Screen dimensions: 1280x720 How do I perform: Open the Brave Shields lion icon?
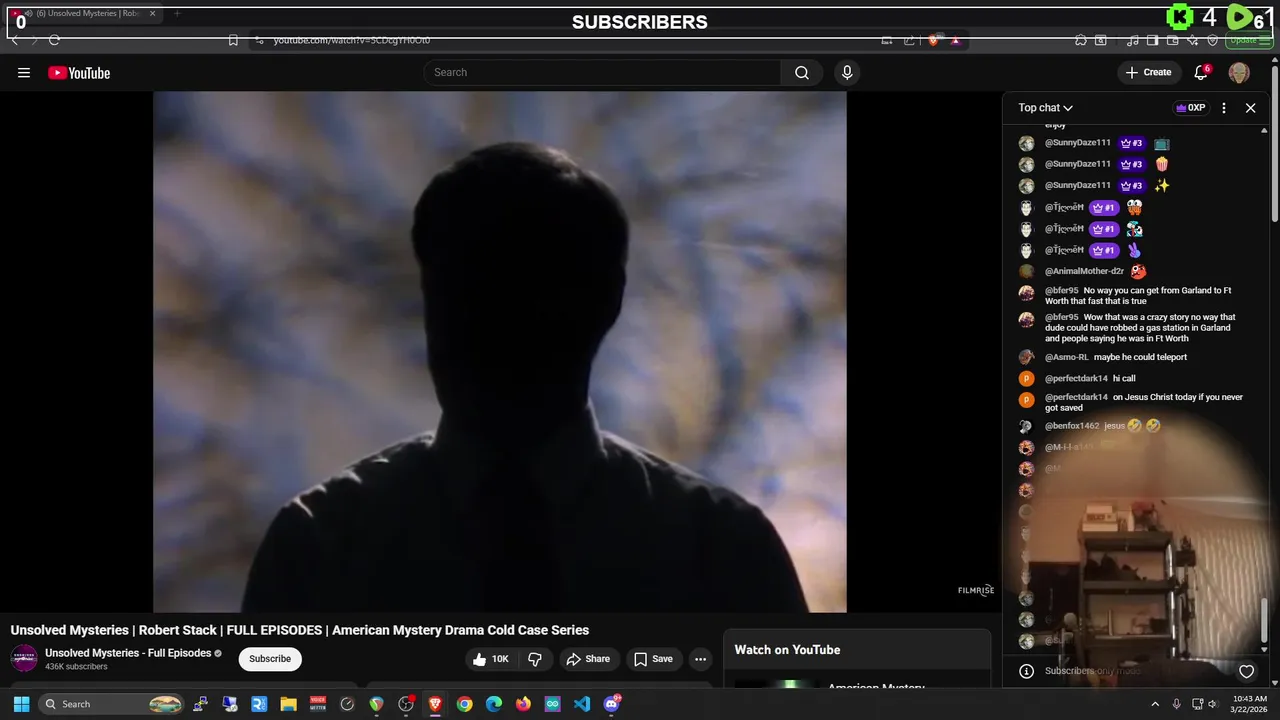(933, 40)
